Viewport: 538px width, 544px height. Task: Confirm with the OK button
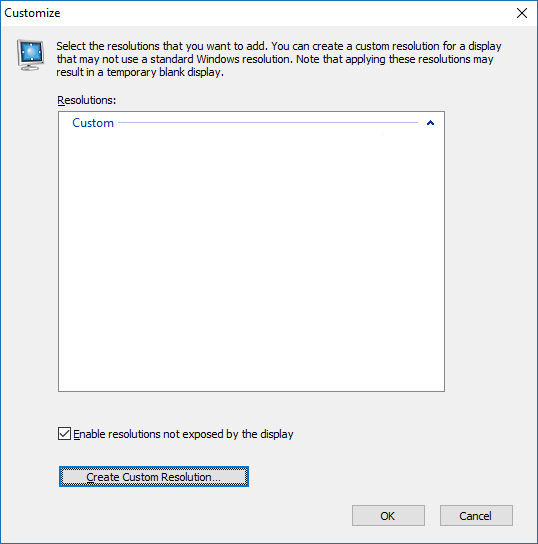[388, 516]
